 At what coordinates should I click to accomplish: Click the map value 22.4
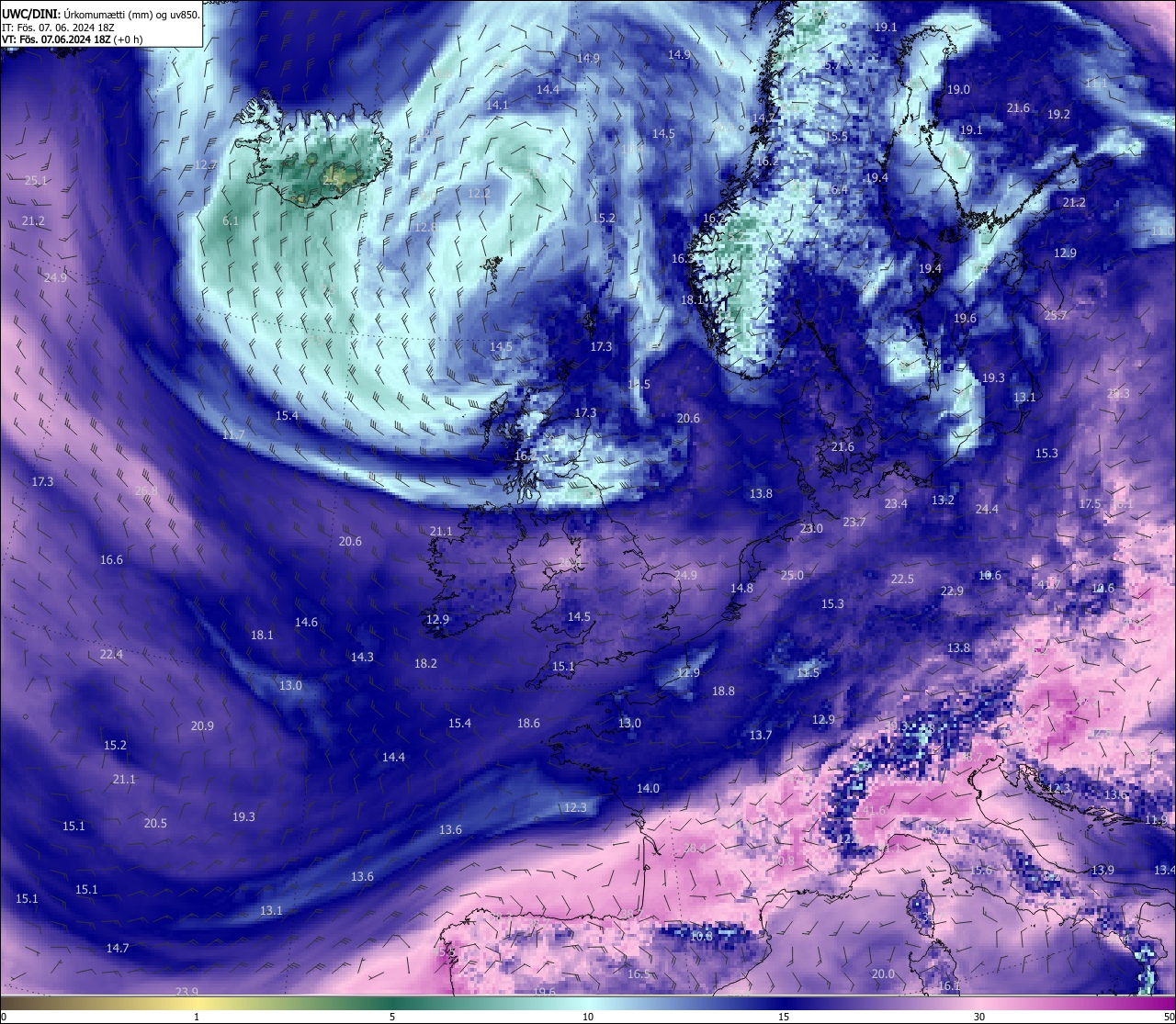tap(111, 655)
